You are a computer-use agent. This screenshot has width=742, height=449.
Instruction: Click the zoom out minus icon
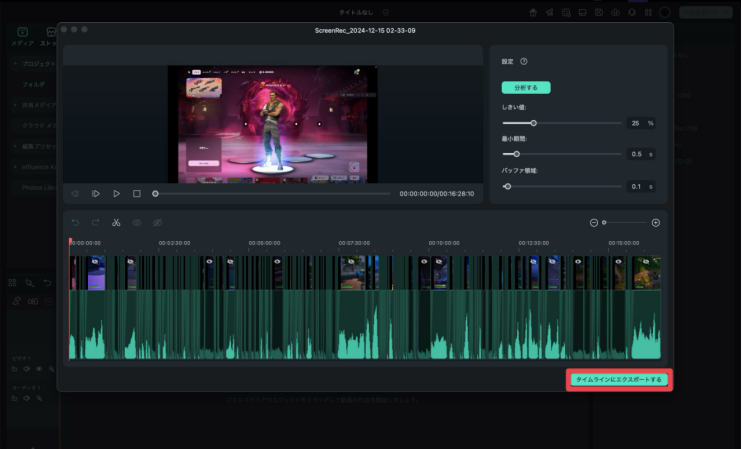[x=593, y=222]
